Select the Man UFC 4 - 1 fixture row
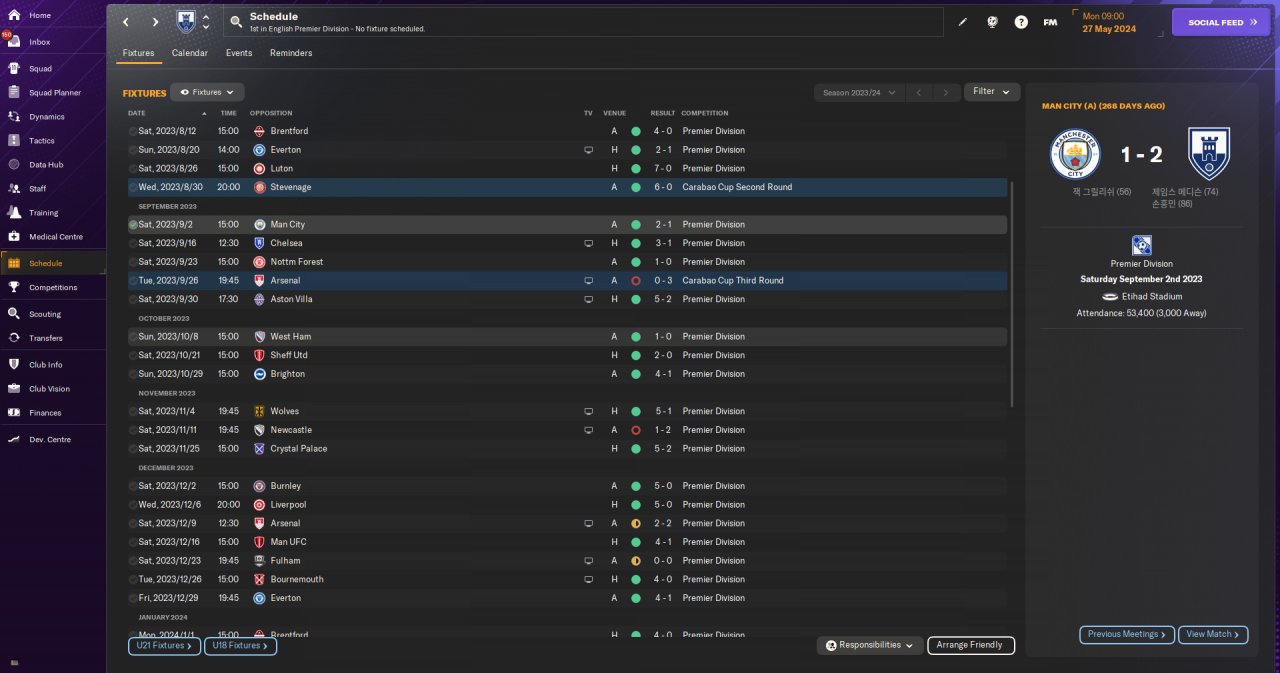1280x673 pixels. (567, 542)
